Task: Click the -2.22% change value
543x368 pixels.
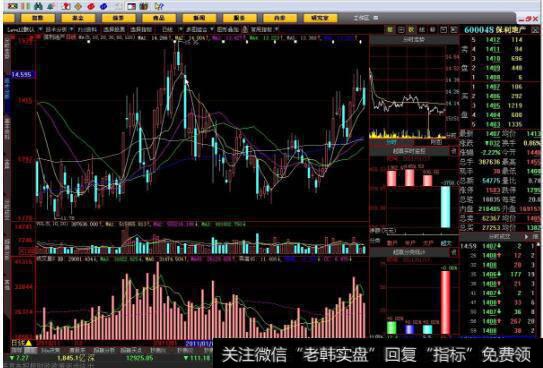Action: [491, 153]
